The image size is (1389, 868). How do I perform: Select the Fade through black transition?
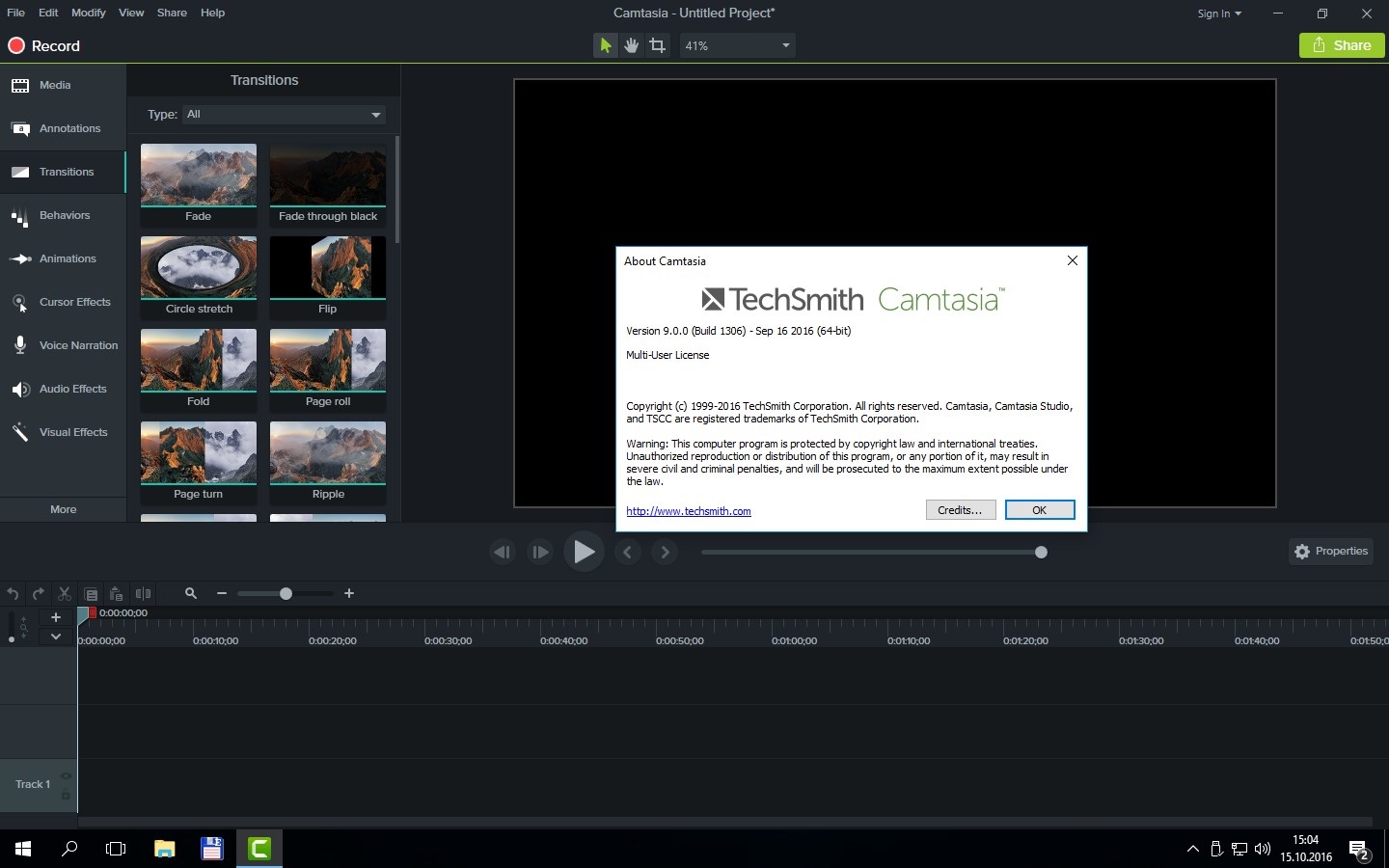(328, 184)
